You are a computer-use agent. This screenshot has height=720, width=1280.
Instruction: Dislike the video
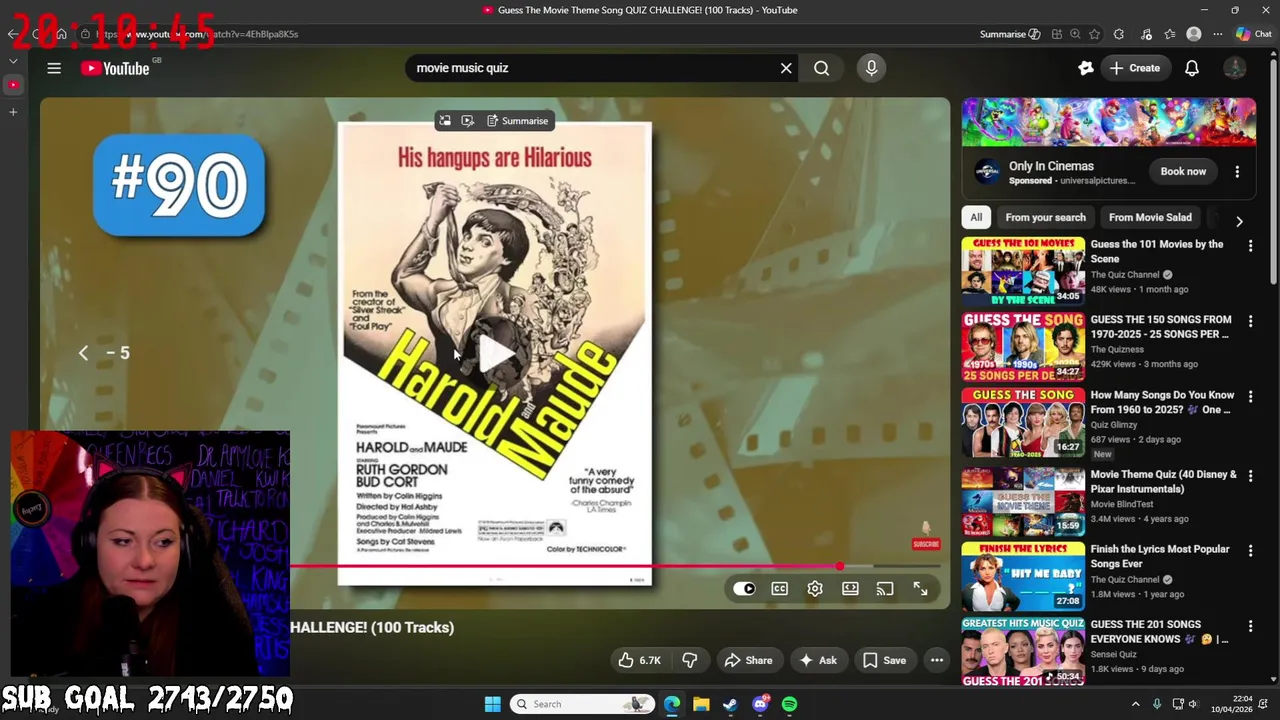coord(689,660)
